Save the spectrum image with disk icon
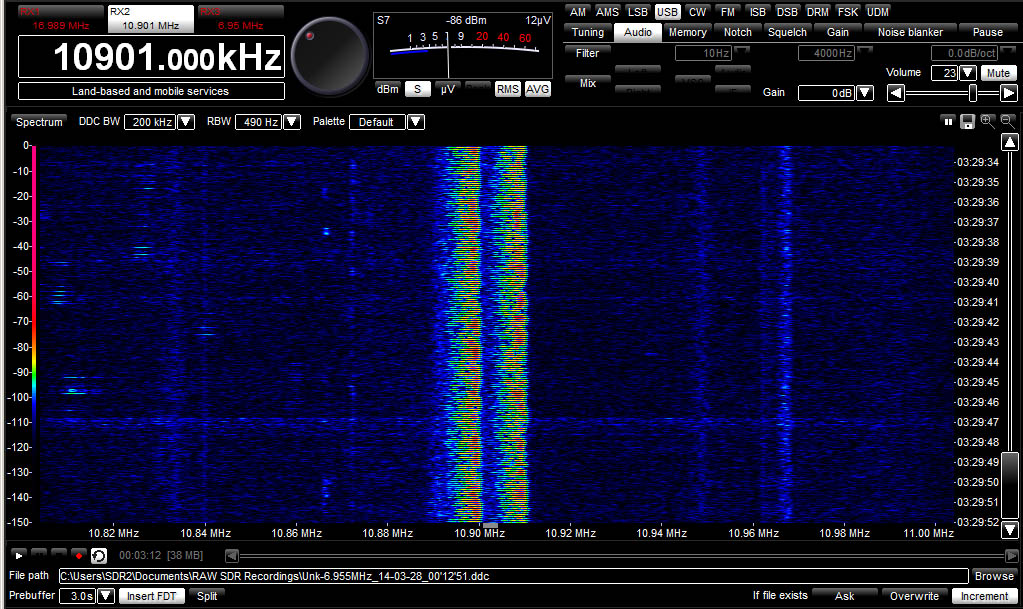The height and width of the screenshot is (609, 1023). pos(968,121)
